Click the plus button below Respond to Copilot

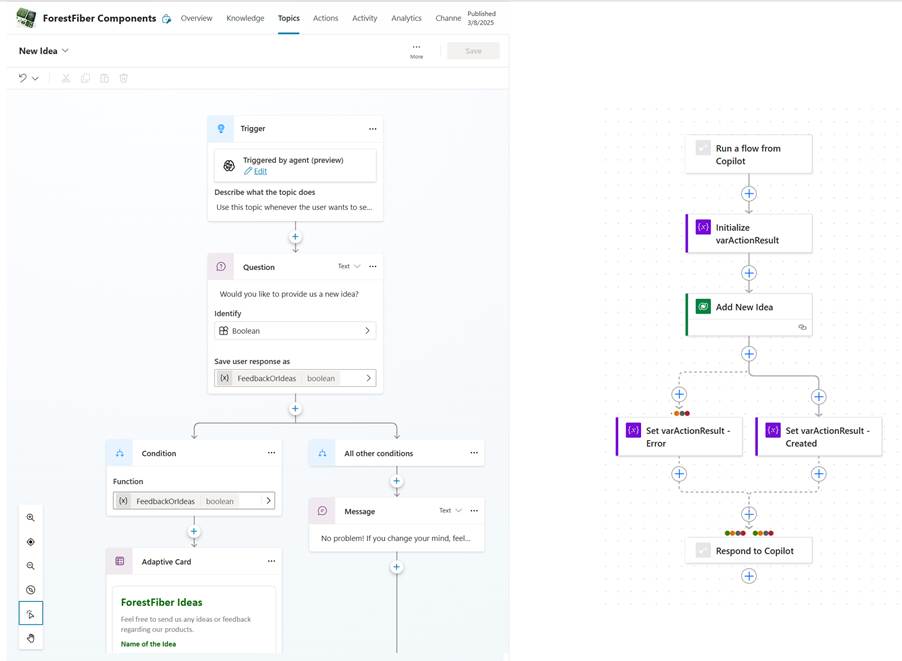pos(748,576)
